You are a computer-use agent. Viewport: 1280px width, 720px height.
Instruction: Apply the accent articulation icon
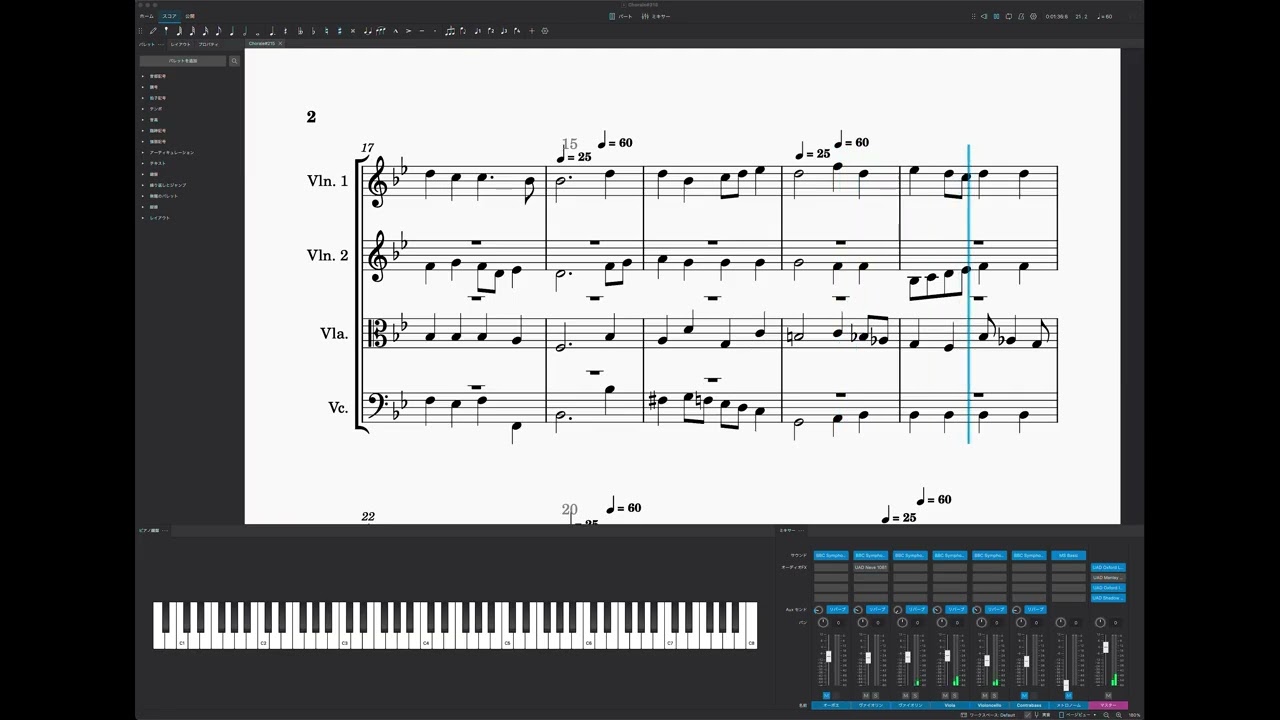pyautogui.click(x=408, y=31)
